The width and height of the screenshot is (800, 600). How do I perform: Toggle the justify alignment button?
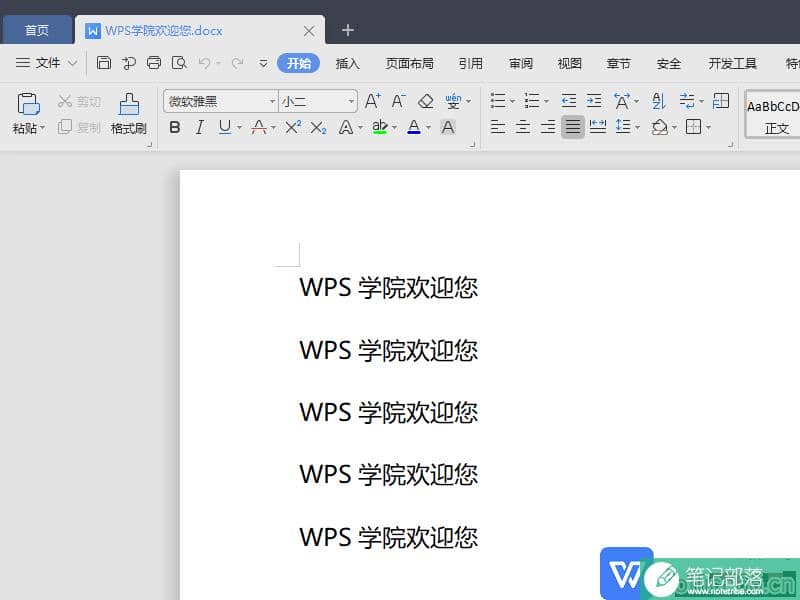pyautogui.click(x=572, y=127)
